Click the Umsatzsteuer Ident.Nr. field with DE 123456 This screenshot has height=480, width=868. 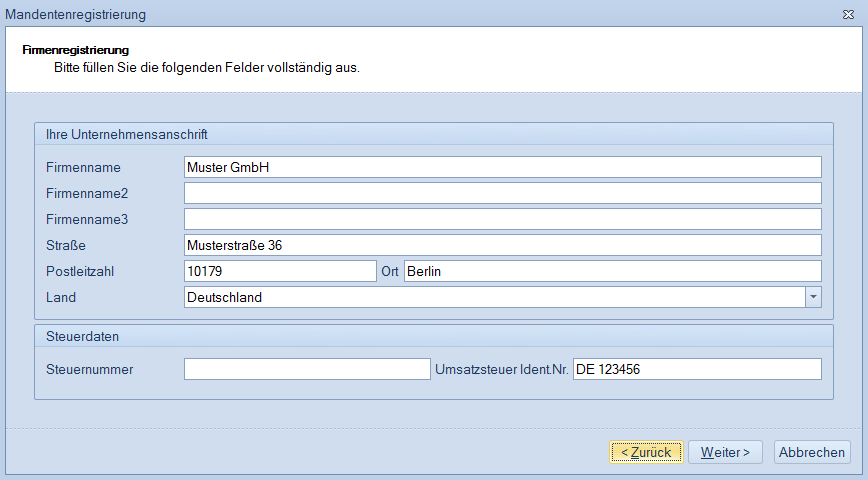(x=696, y=369)
